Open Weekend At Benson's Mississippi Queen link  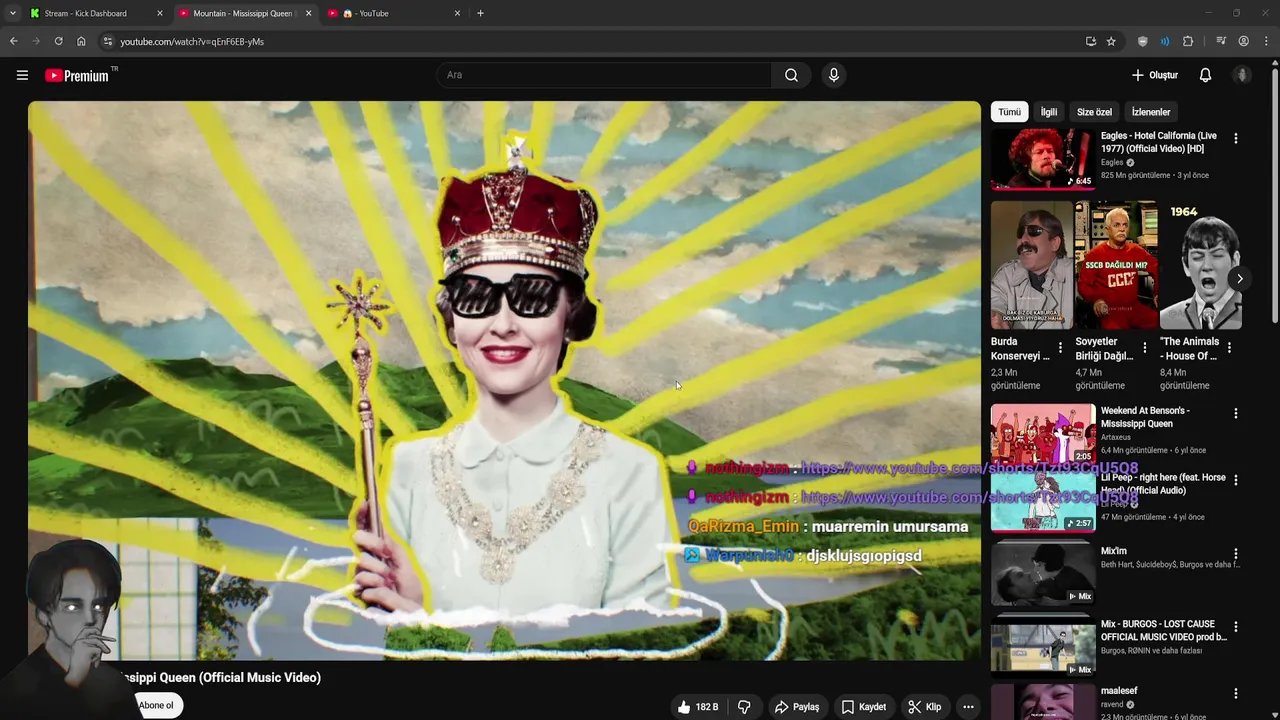pyautogui.click(x=1145, y=417)
